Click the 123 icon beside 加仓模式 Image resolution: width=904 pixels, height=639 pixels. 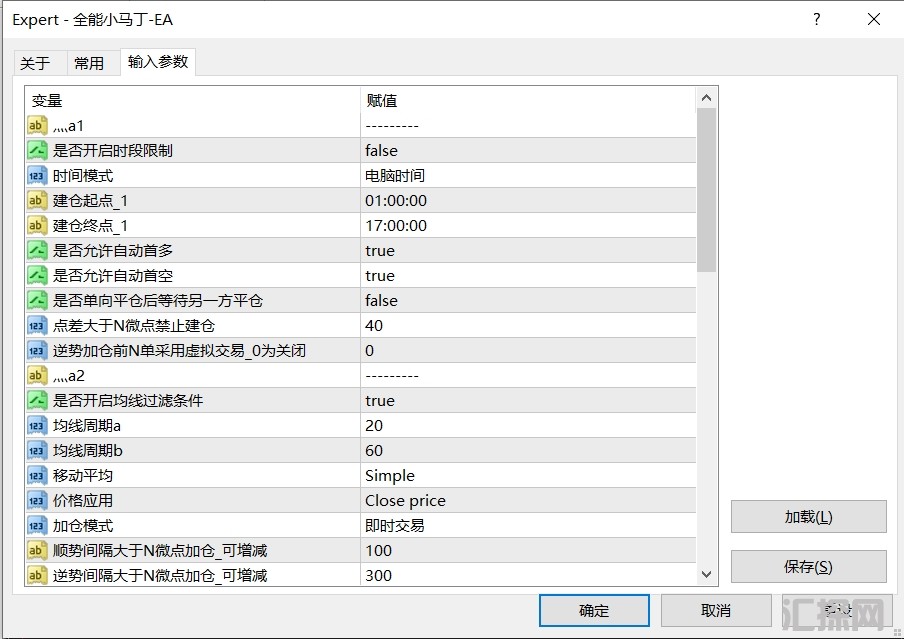pos(37,525)
